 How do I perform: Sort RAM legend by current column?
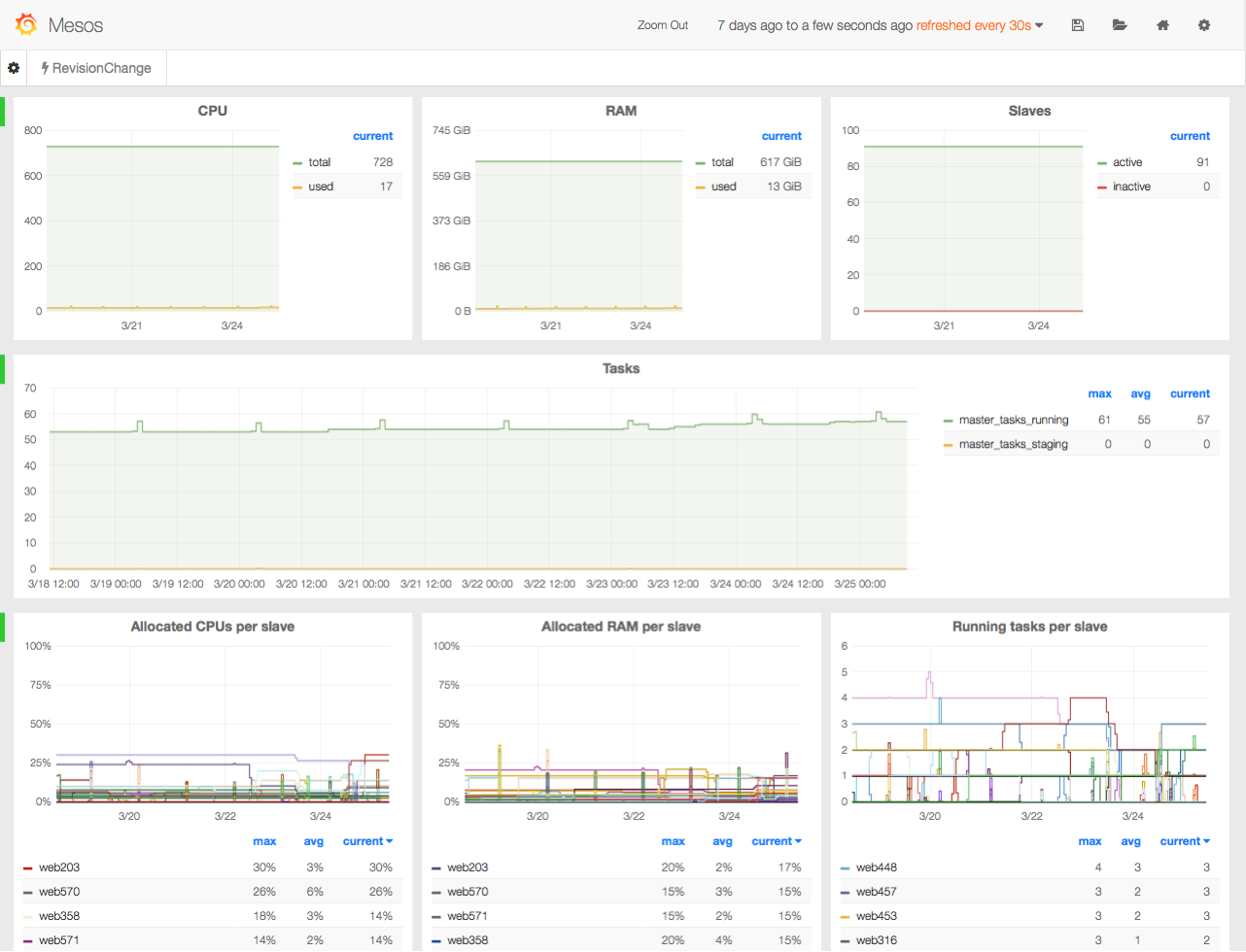(781, 136)
